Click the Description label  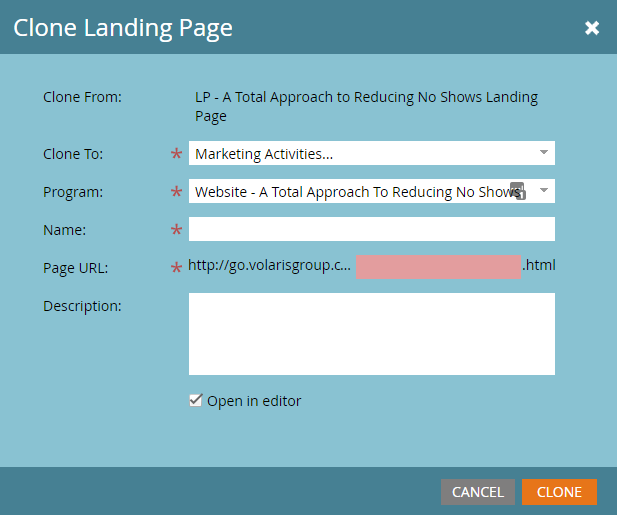pos(82,305)
